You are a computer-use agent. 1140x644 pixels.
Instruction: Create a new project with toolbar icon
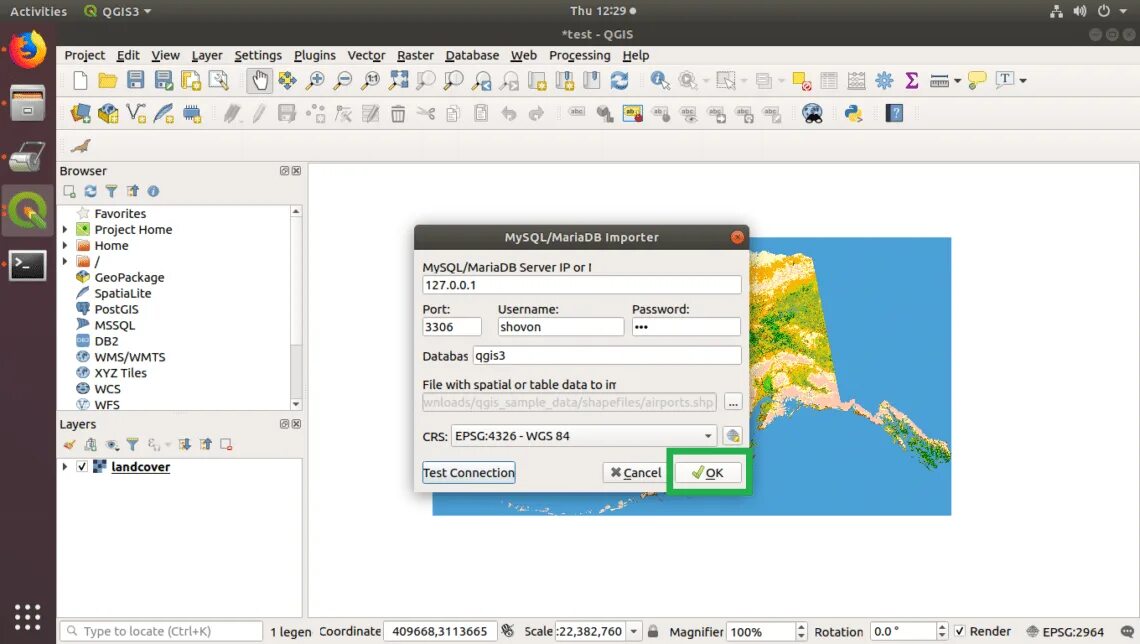coord(80,80)
